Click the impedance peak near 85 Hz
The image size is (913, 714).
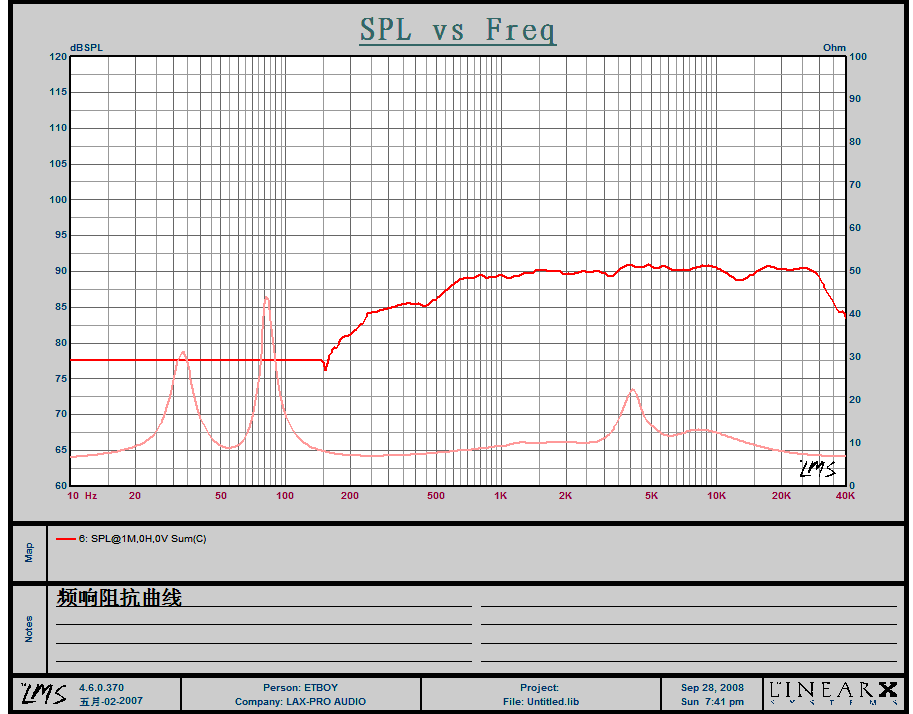(266, 298)
